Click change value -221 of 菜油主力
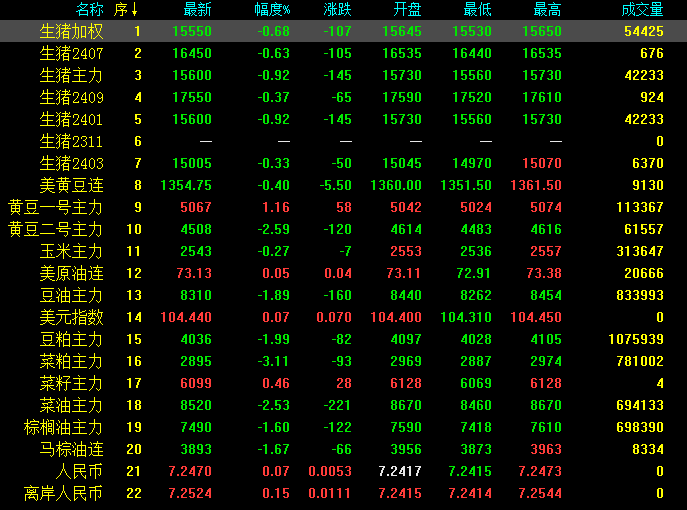687x510 pixels. point(337,405)
